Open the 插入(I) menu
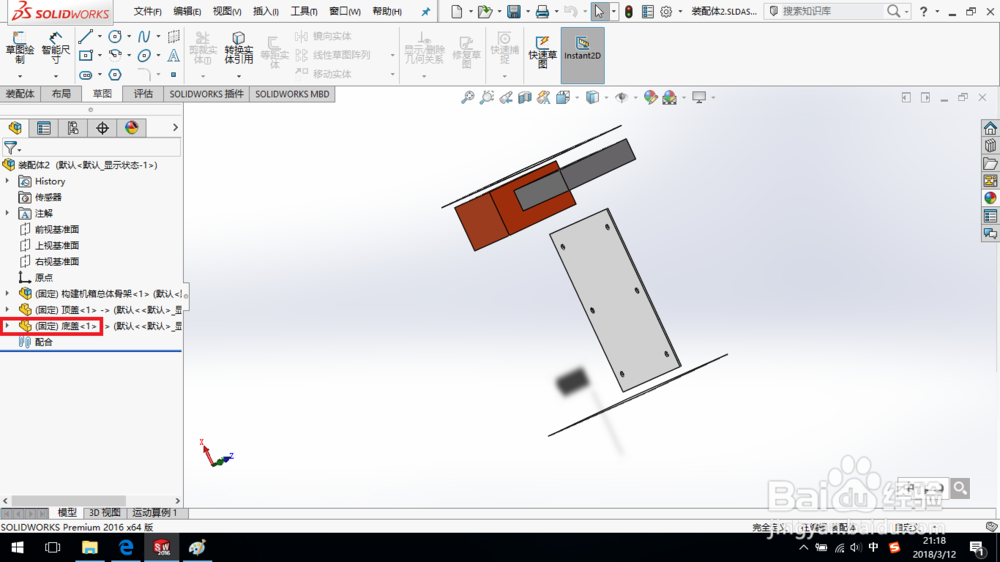Viewport: 1000px width, 562px height. [x=266, y=11]
